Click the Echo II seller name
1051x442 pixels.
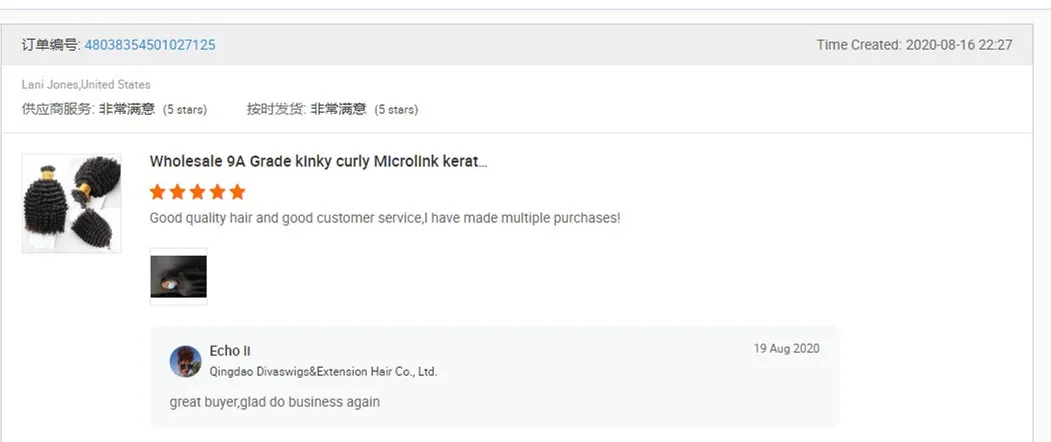230,351
